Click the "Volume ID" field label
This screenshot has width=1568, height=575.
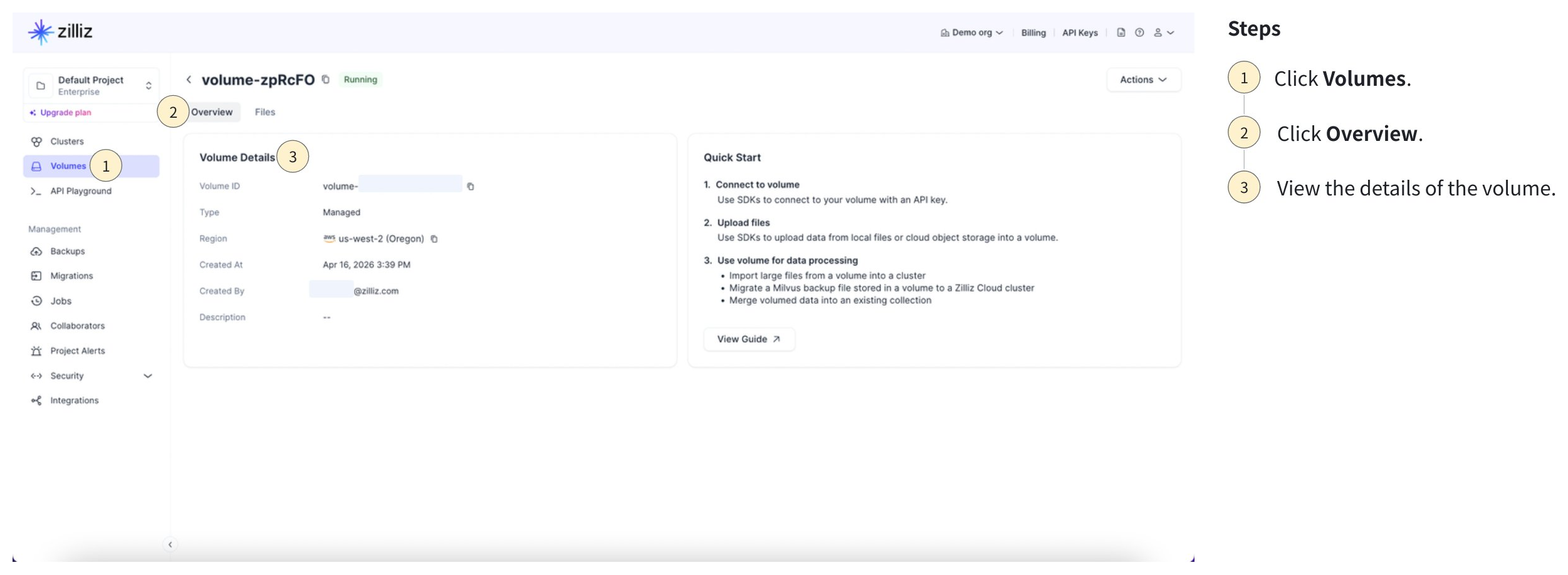coord(219,187)
